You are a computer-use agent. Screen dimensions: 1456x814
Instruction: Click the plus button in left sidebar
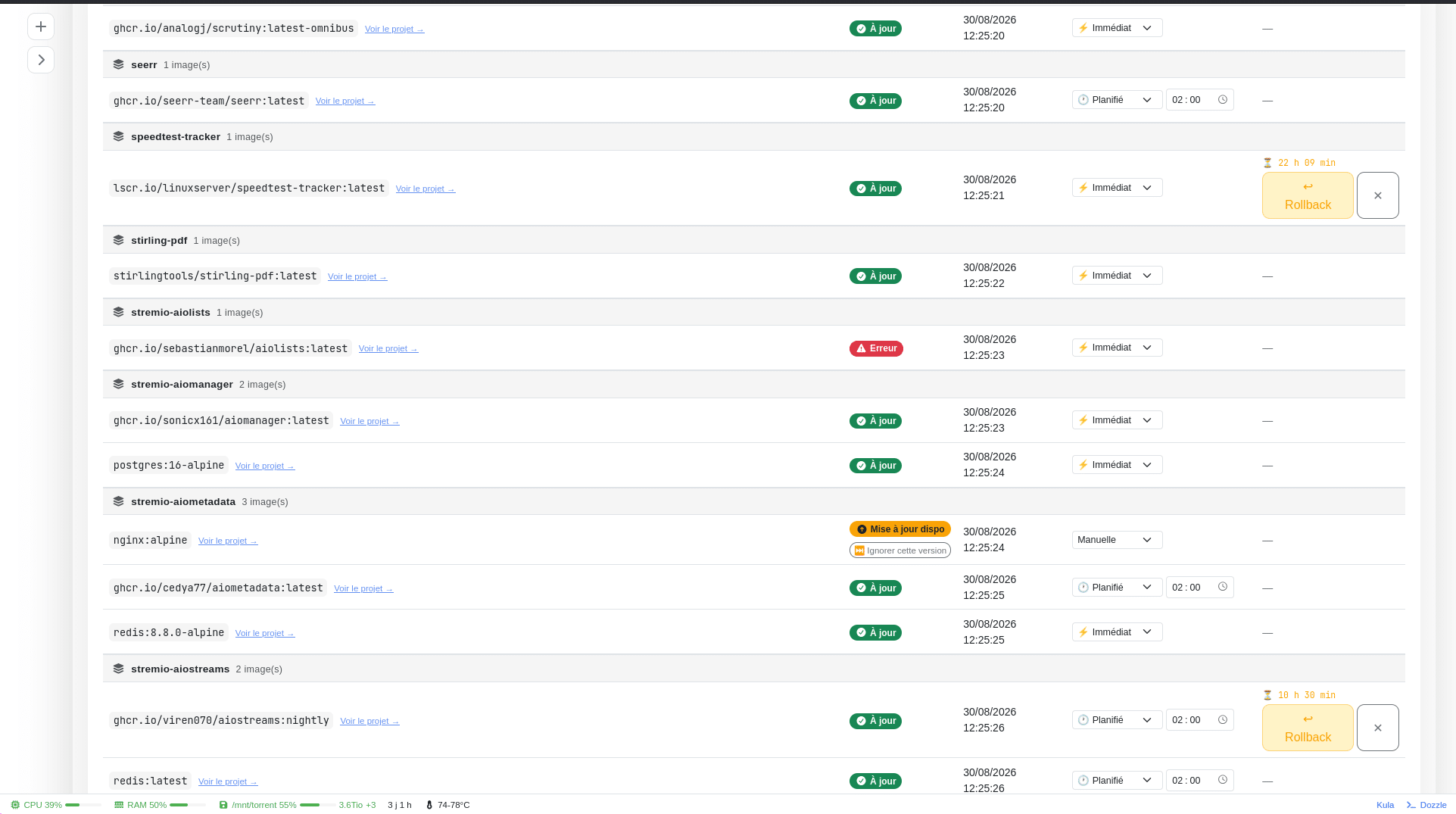click(41, 27)
